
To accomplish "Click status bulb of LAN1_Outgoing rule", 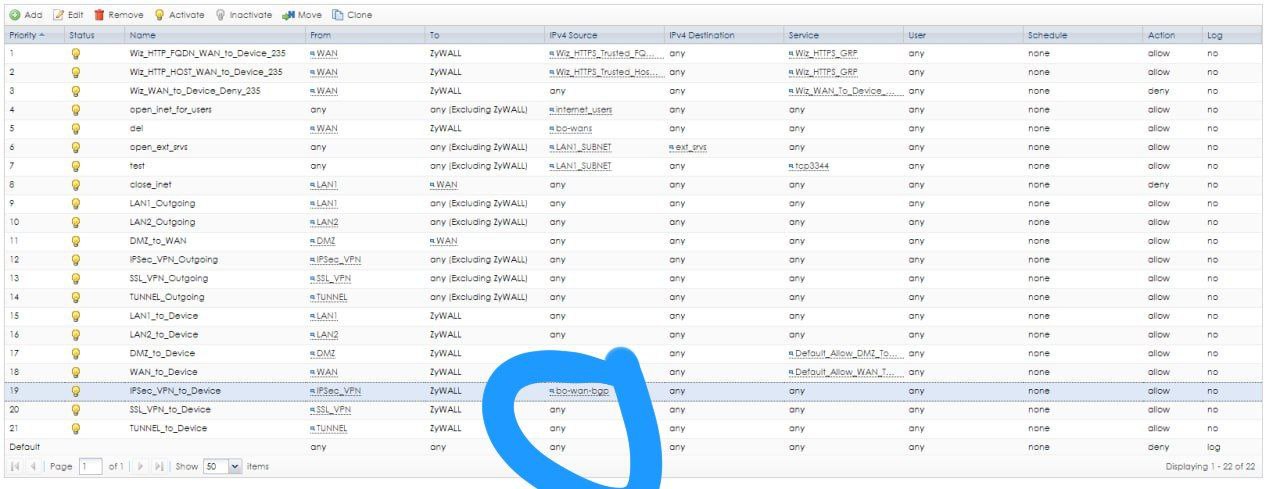I will tap(75, 204).
